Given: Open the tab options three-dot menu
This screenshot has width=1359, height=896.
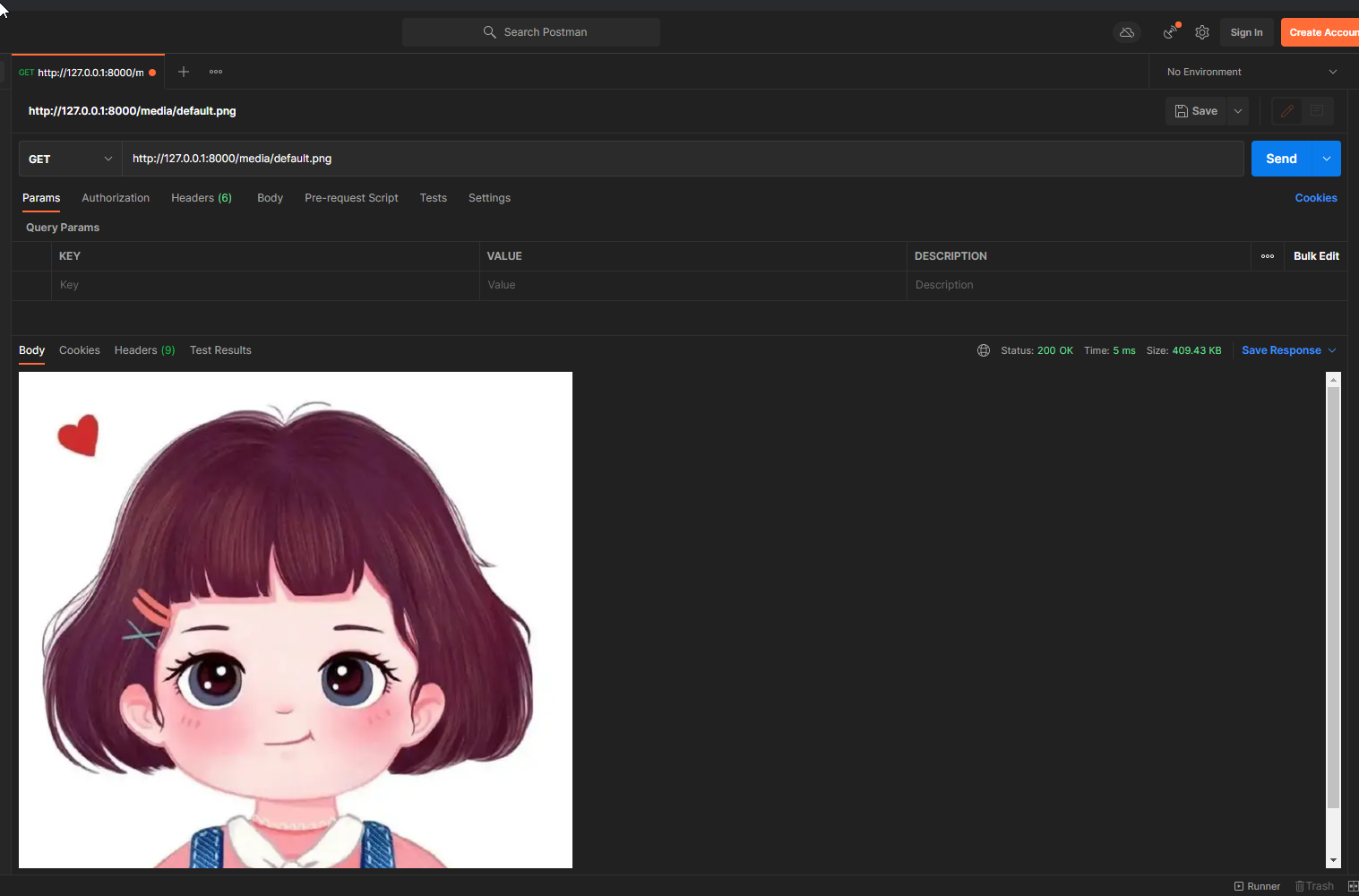Looking at the screenshot, I should click(x=216, y=72).
